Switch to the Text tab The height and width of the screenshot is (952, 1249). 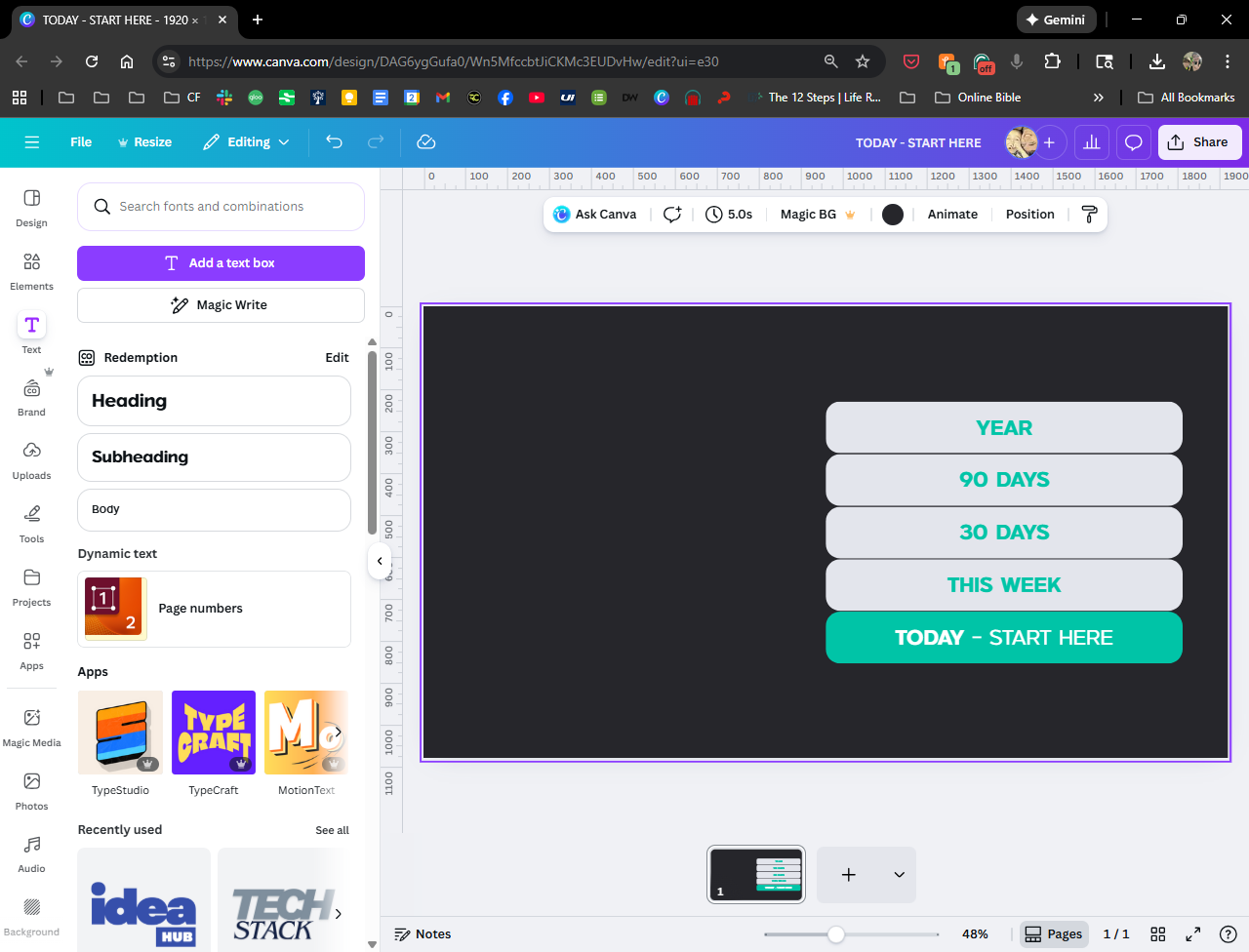point(31,334)
